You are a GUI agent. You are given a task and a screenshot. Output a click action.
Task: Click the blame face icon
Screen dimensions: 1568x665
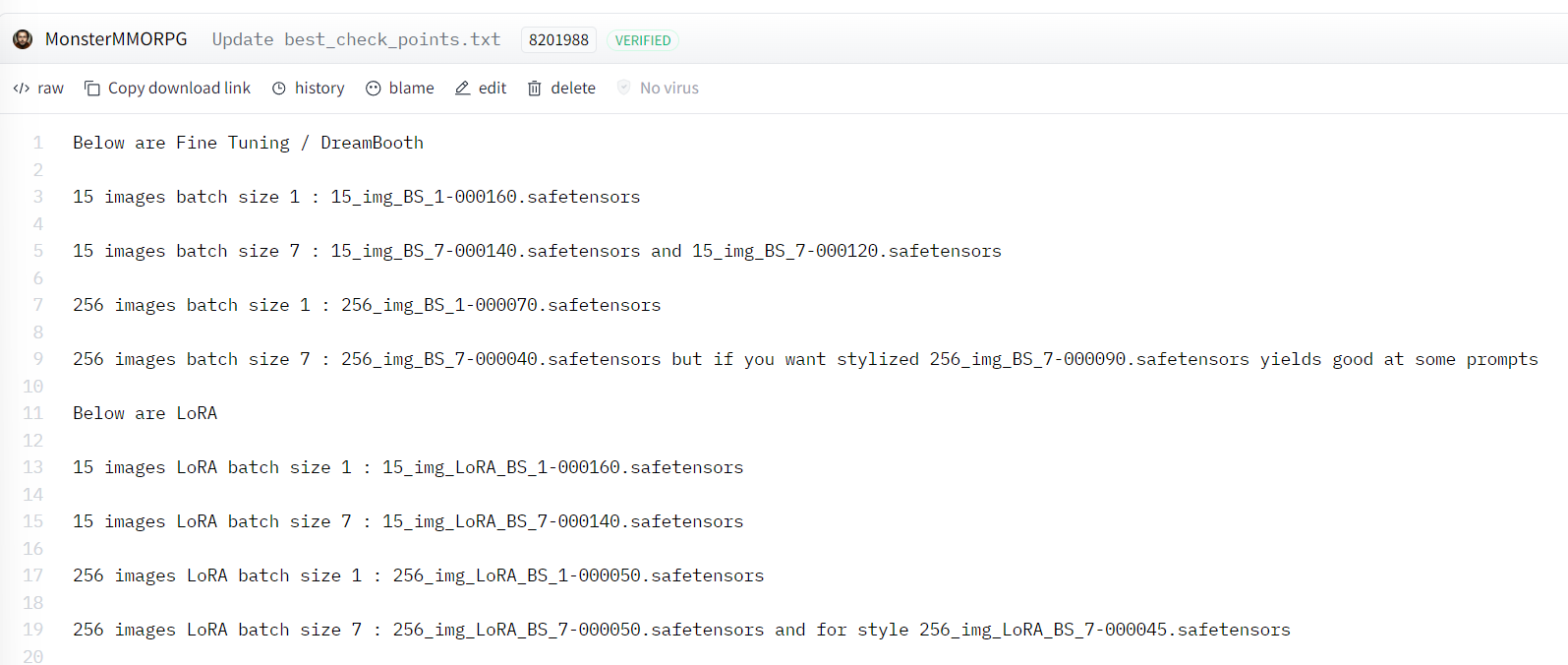click(374, 89)
